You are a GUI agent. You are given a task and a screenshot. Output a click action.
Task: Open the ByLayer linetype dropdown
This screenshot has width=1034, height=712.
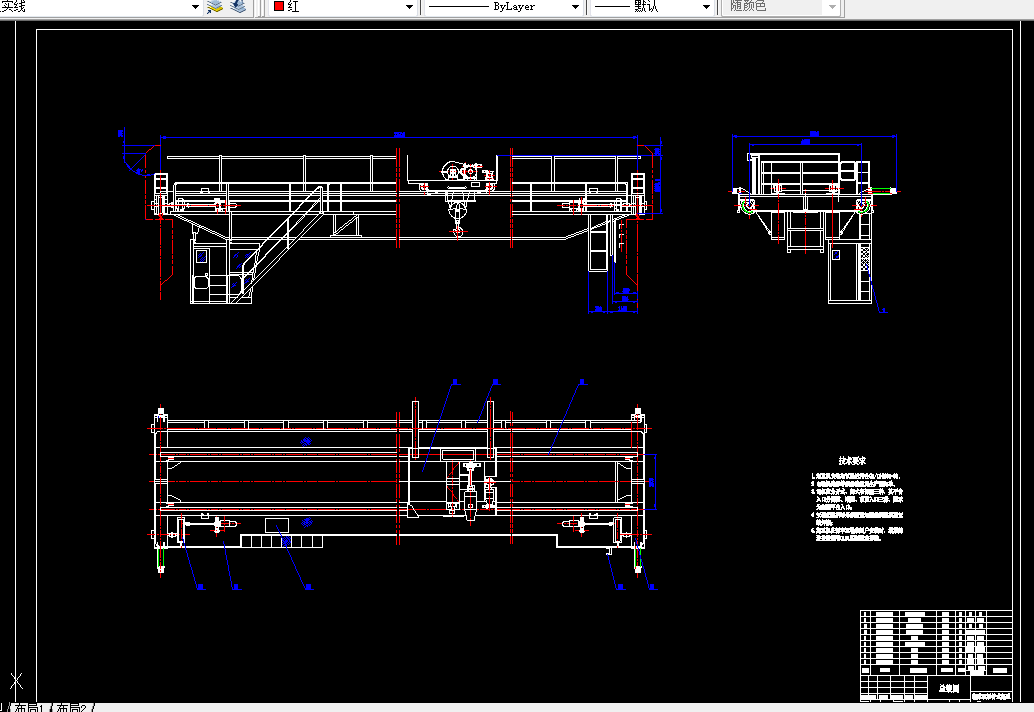click(503, 7)
